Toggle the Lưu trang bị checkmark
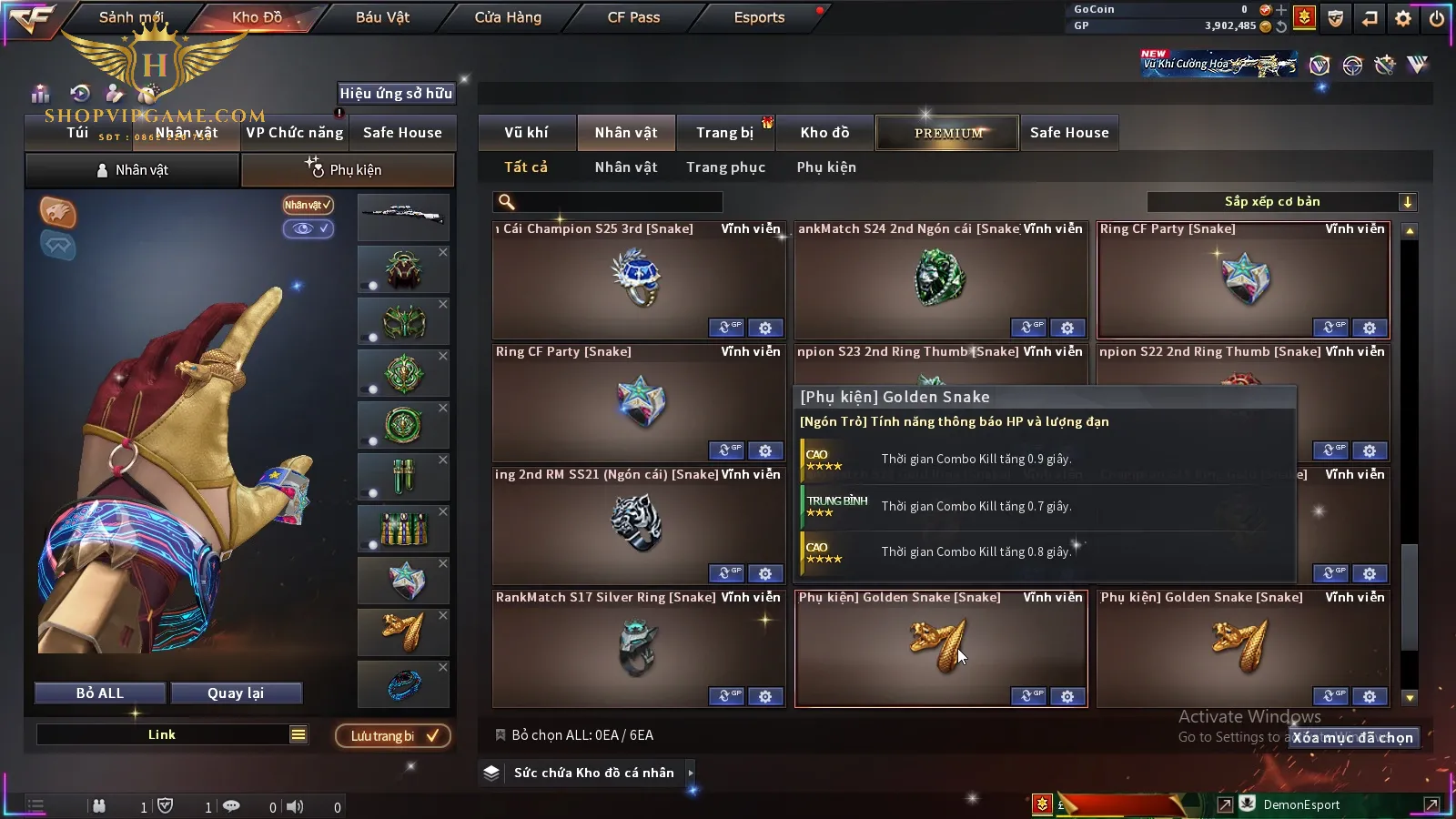Image resolution: width=1456 pixels, height=819 pixels. point(432,735)
